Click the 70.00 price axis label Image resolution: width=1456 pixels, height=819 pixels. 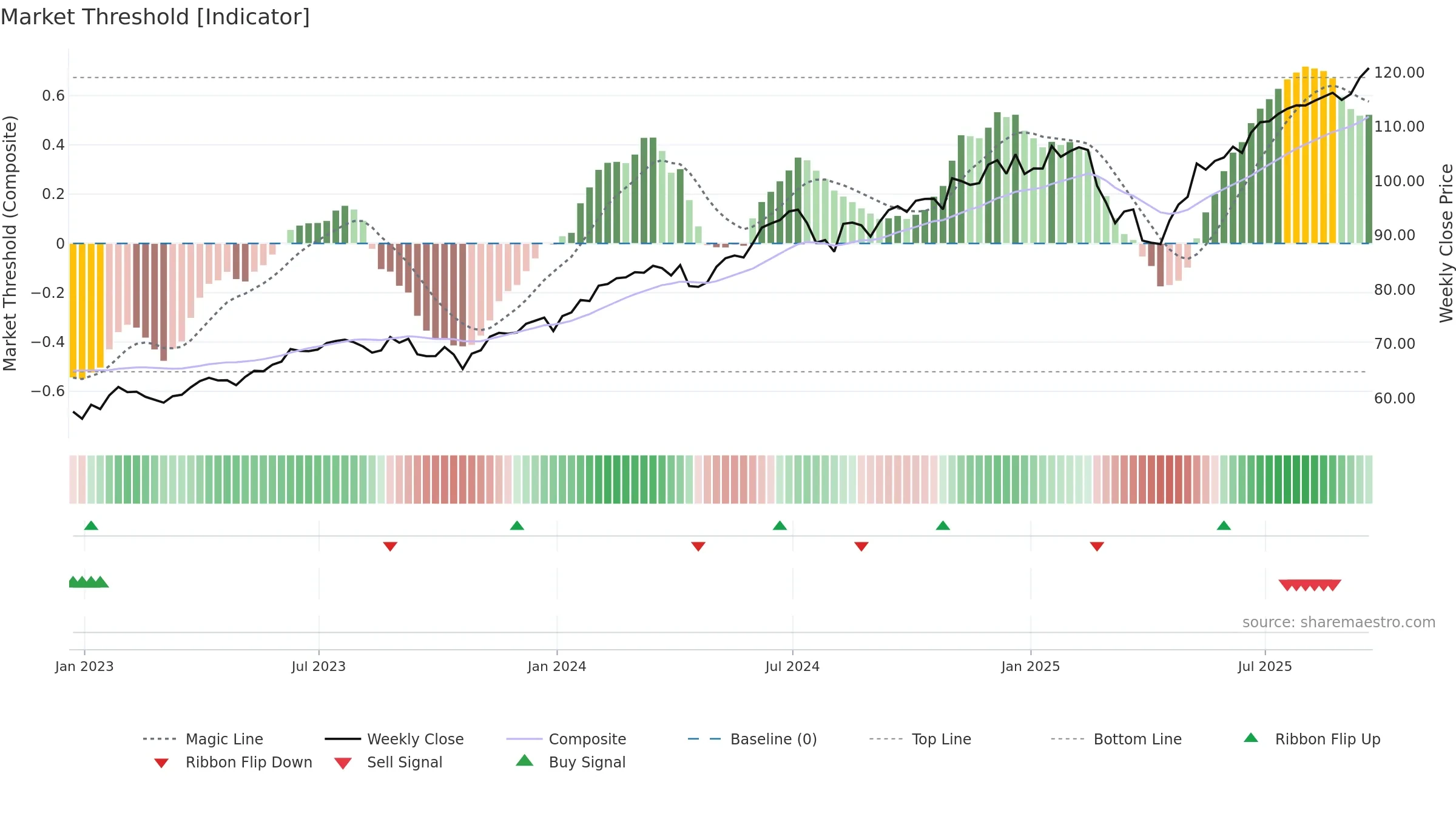(x=1395, y=344)
